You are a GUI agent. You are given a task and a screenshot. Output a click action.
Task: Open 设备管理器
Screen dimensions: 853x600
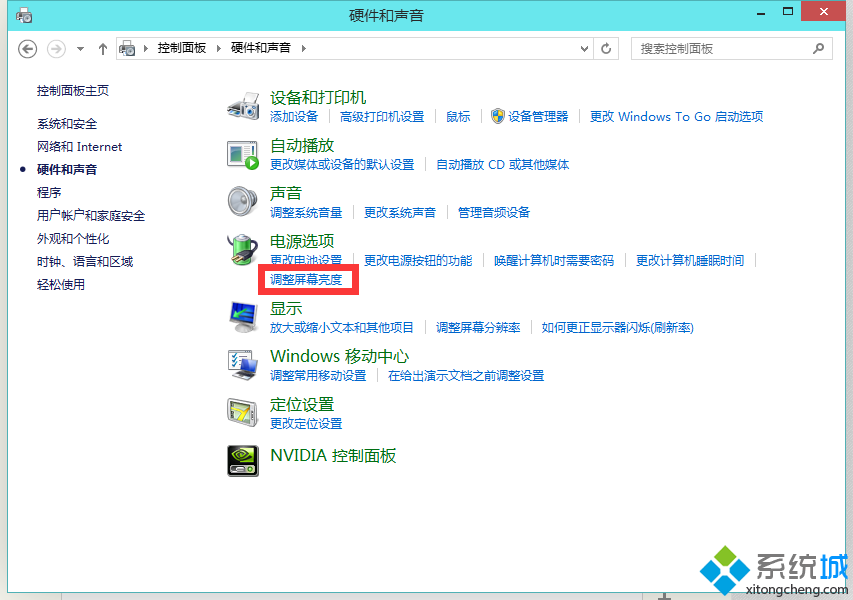[x=539, y=116]
